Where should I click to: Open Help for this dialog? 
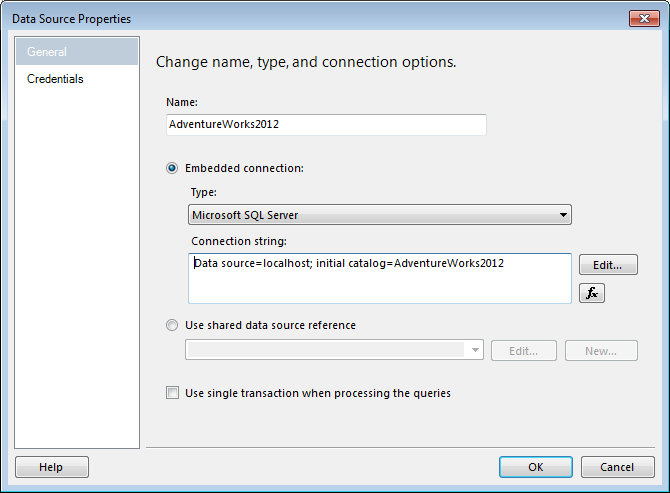point(51,467)
